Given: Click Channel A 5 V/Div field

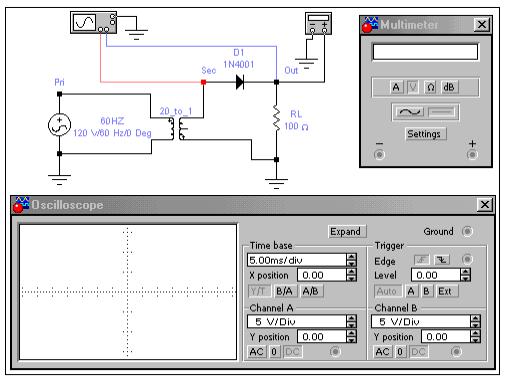Looking at the screenshot, I should tap(297, 322).
